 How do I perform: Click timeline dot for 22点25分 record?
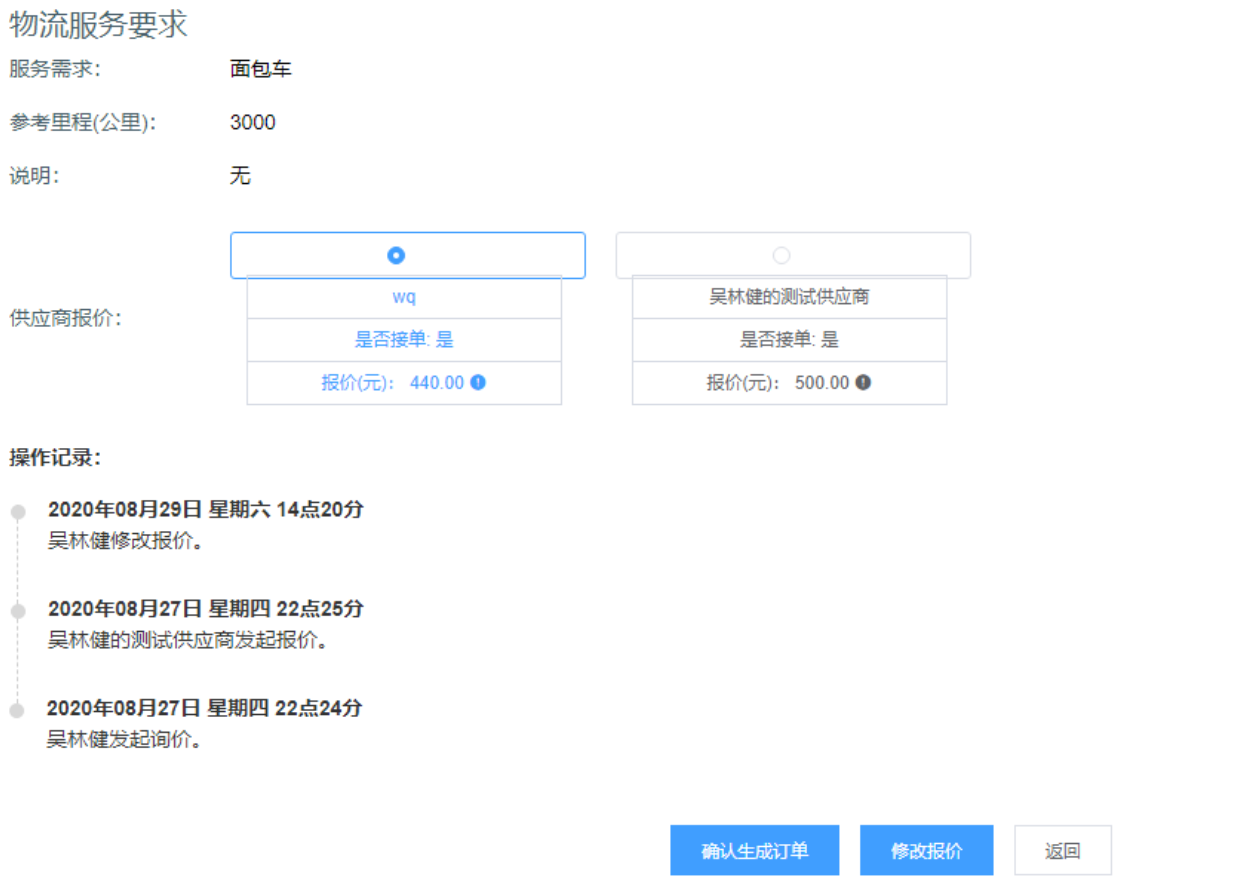point(17,611)
